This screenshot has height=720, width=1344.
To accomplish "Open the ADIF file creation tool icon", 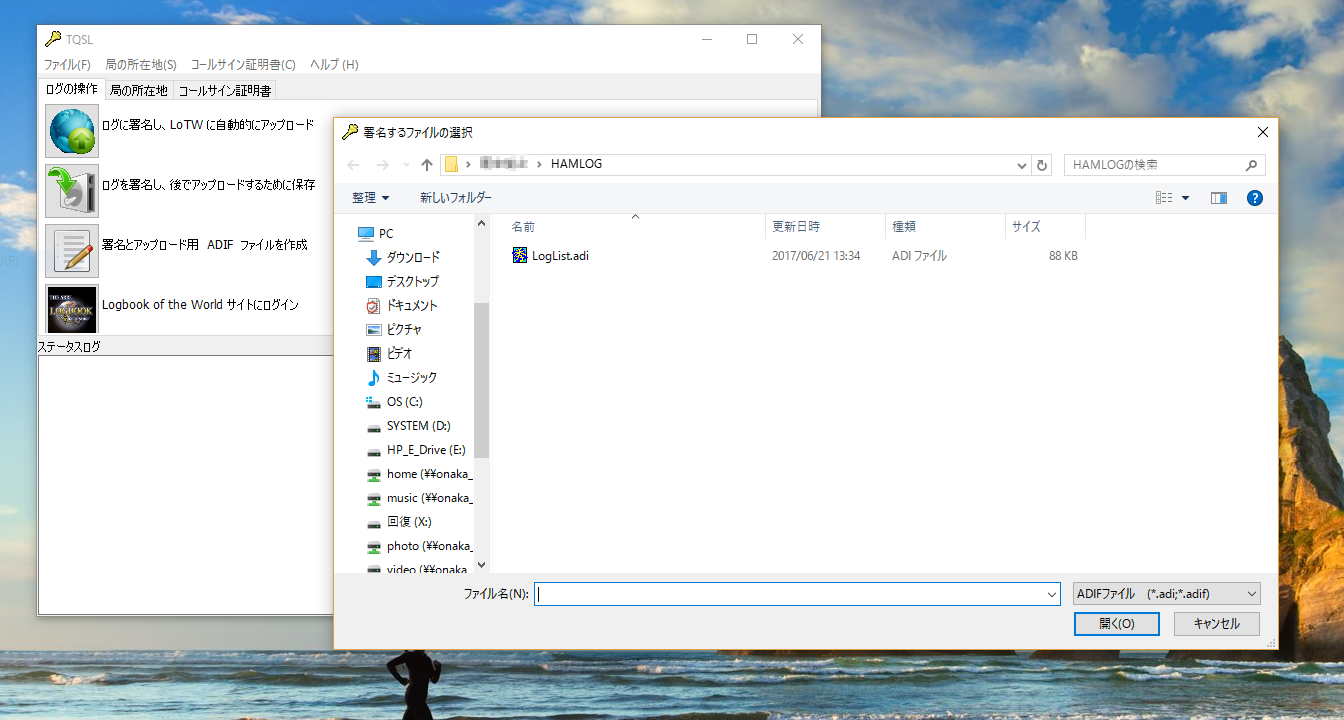I will pyautogui.click(x=71, y=250).
